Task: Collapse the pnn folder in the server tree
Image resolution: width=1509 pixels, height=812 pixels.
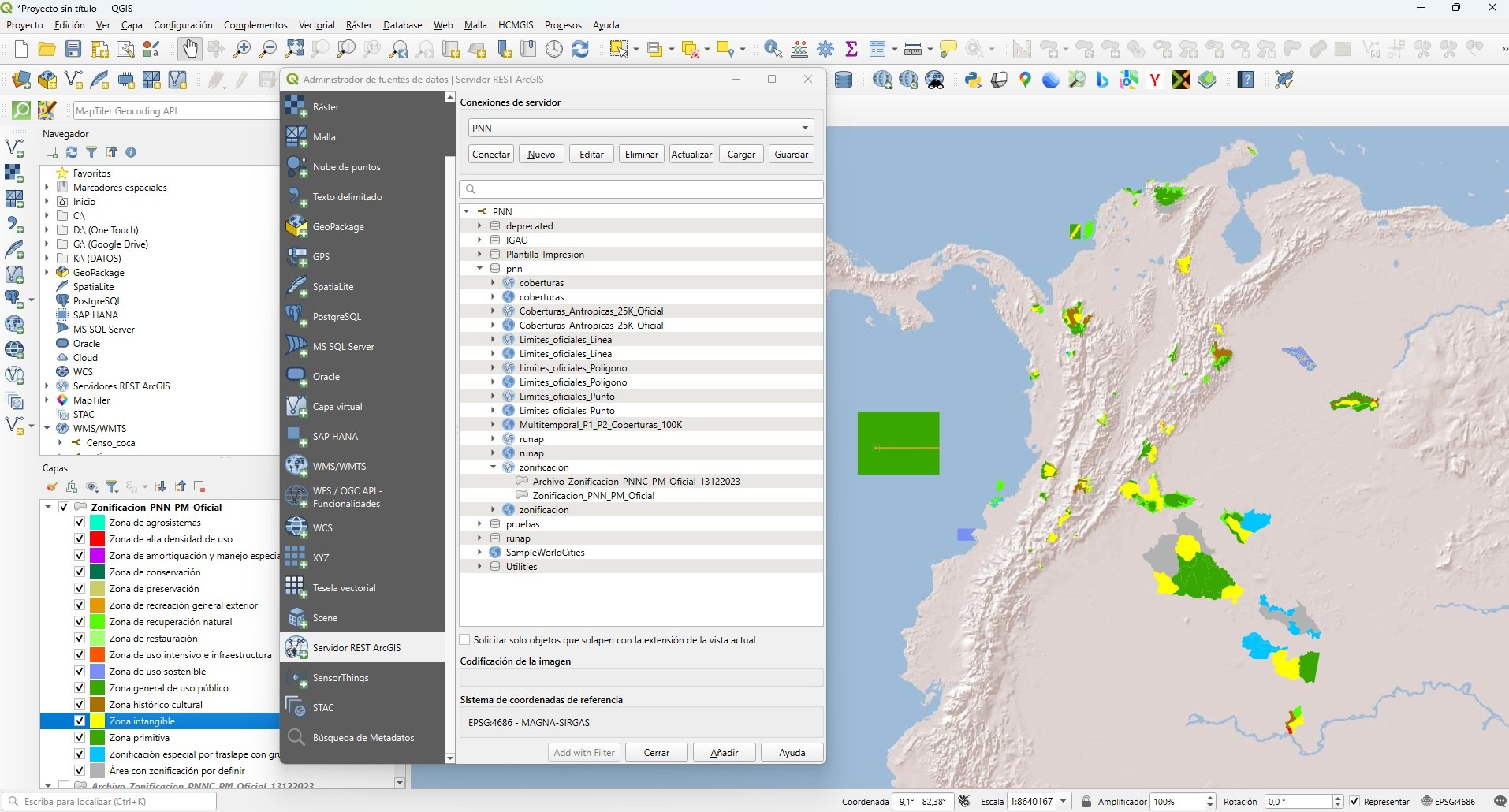Action: click(479, 268)
